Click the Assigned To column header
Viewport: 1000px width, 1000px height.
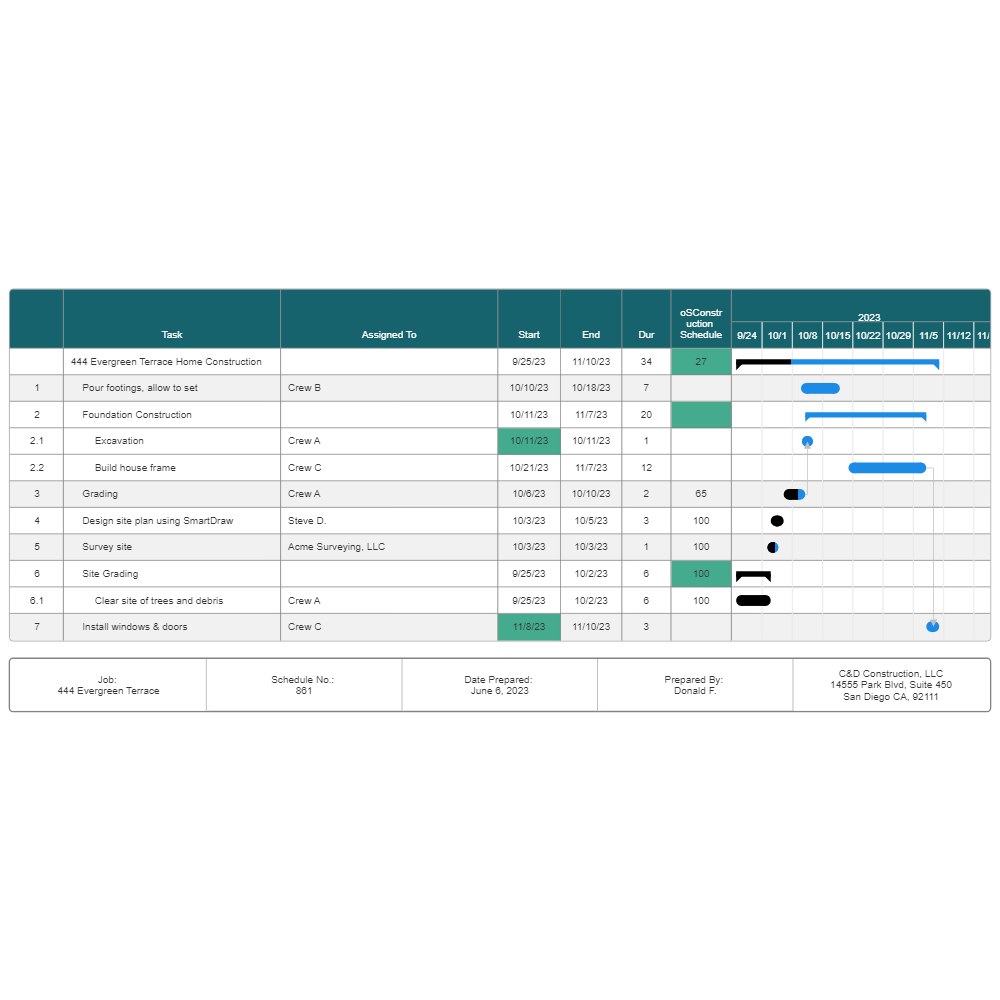tap(388, 319)
